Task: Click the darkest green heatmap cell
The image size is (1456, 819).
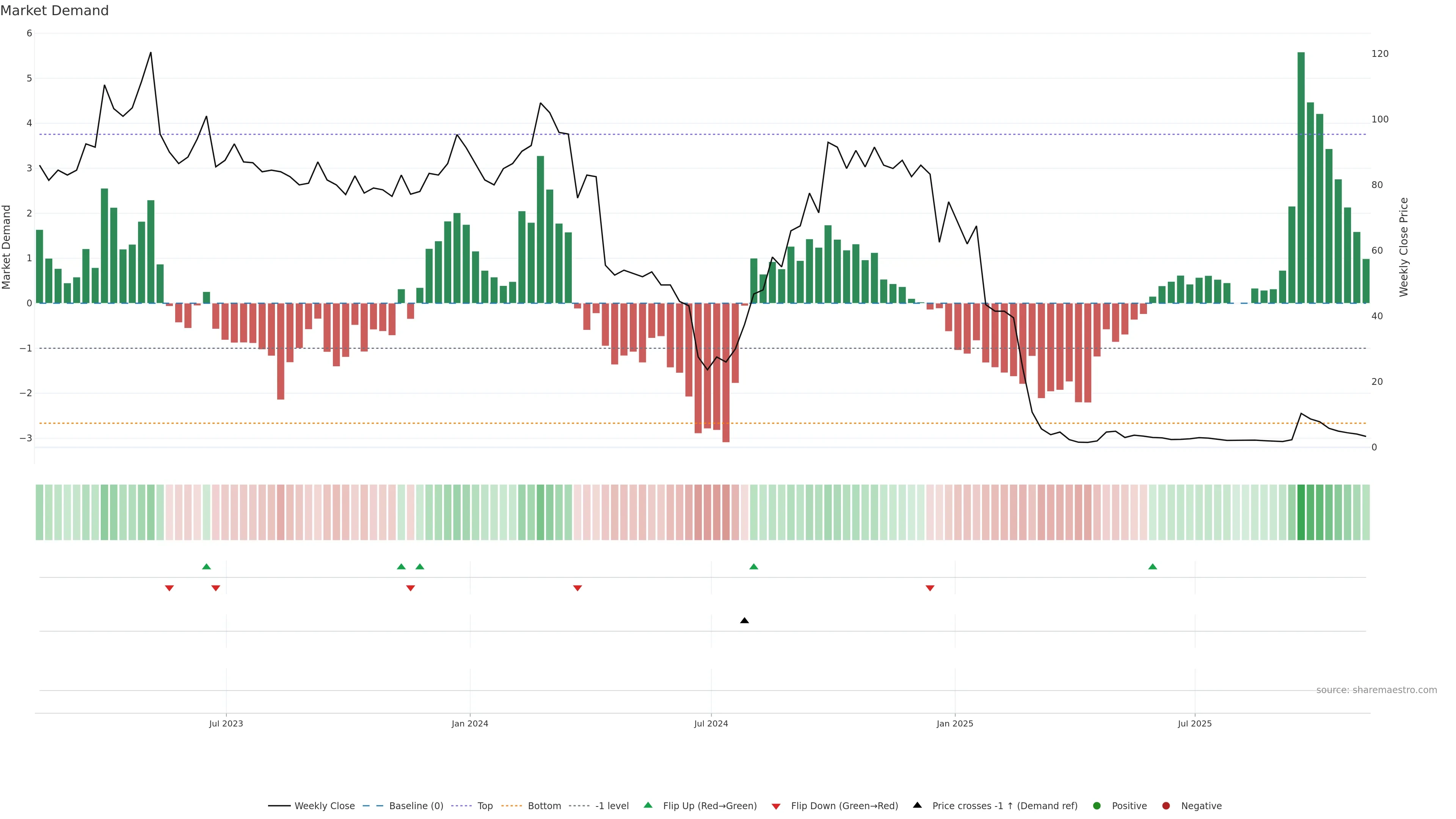Action: pos(1301,512)
